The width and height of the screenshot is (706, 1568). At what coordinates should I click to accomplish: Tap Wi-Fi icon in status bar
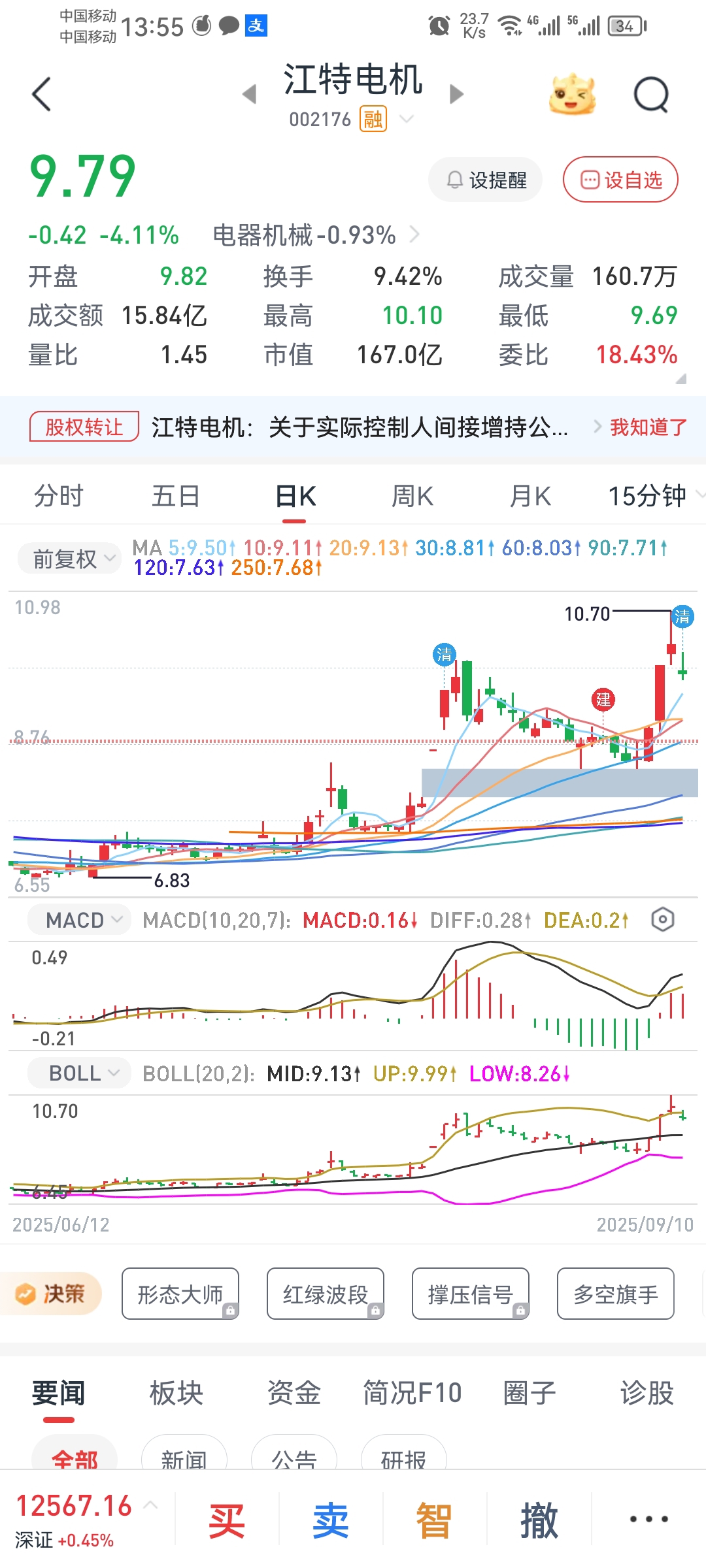(x=510, y=26)
